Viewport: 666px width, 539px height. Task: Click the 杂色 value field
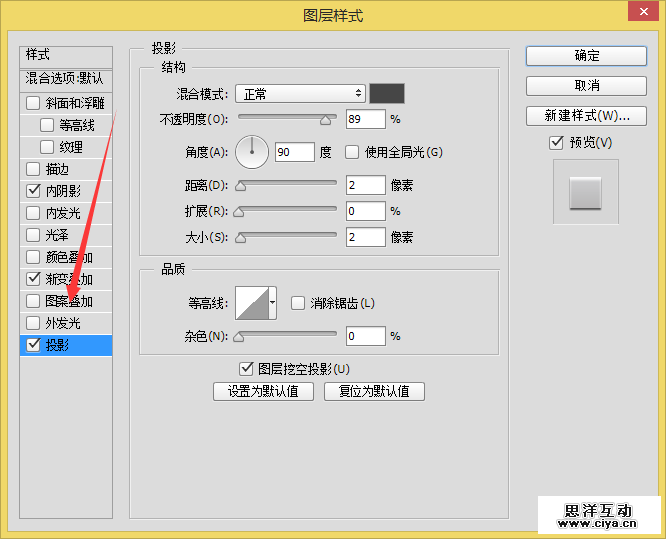[366, 336]
